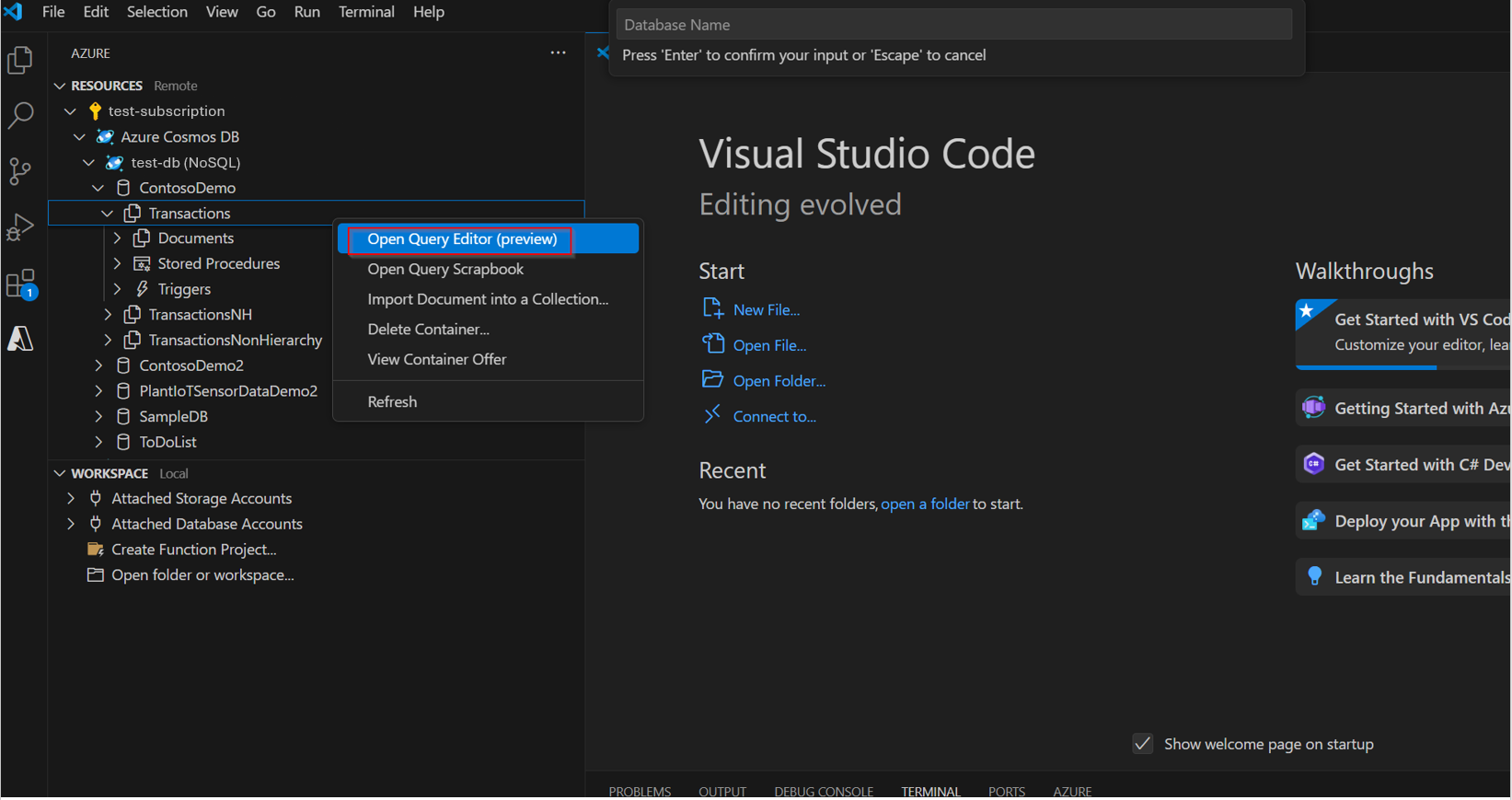The image size is (1512, 800).
Task: Click the Getting Started with Azure walkthrough icon
Action: [x=1313, y=408]
